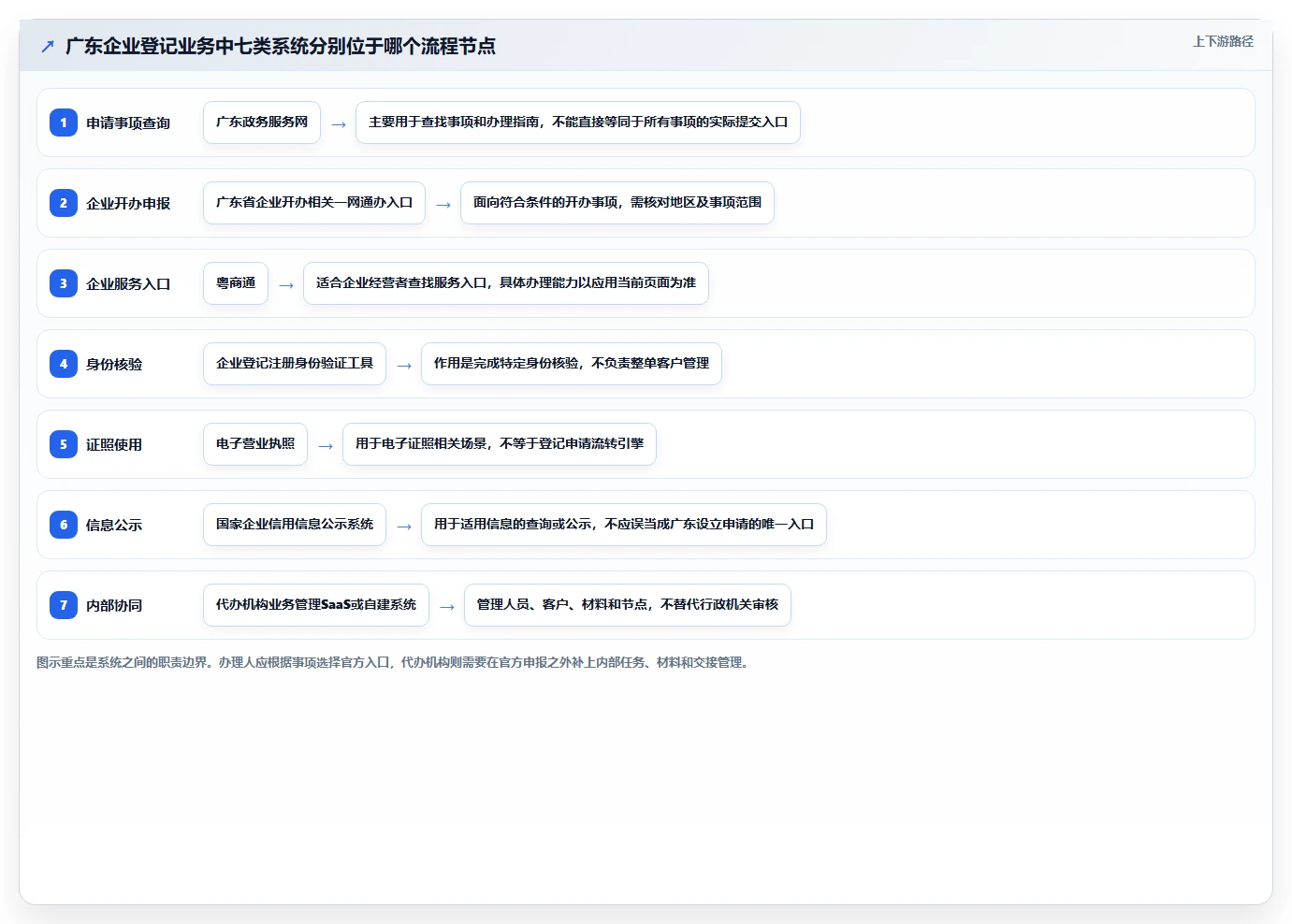Click the 企业登记注册身份验证工具 box
This screenshot has height=924, width=1292.
295,364
